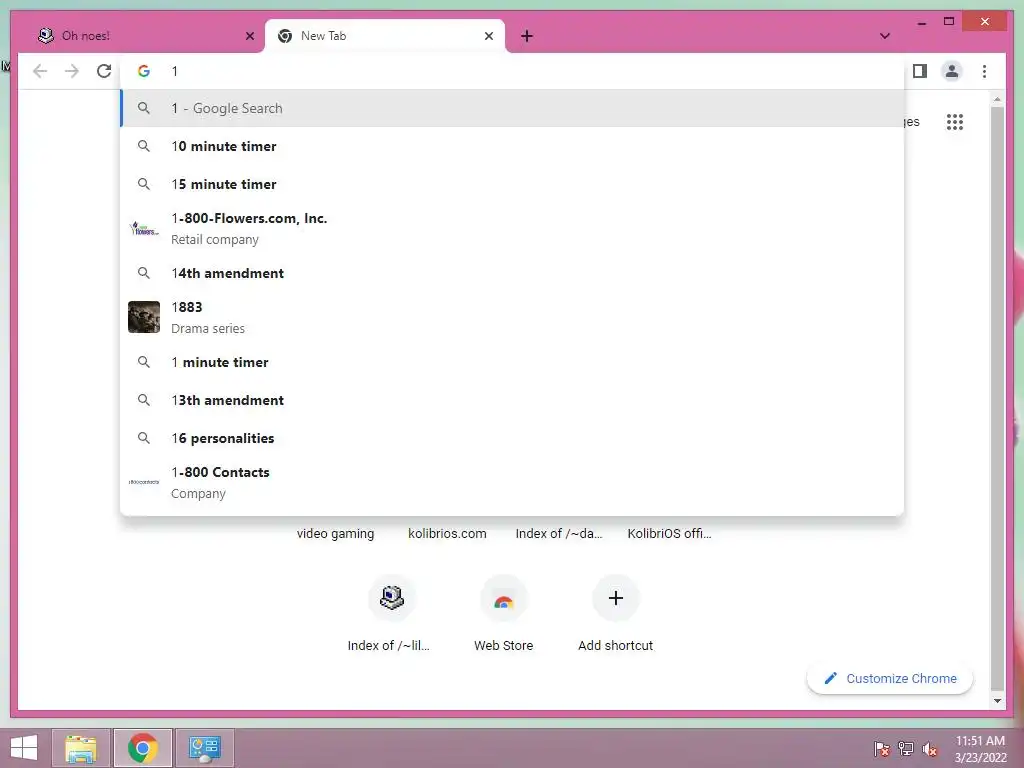Viewport: 1024px width, 768px height.
Task: Choose the 10 minute timer suggestion
Action: pyautogui.click(x=512, y=146)
